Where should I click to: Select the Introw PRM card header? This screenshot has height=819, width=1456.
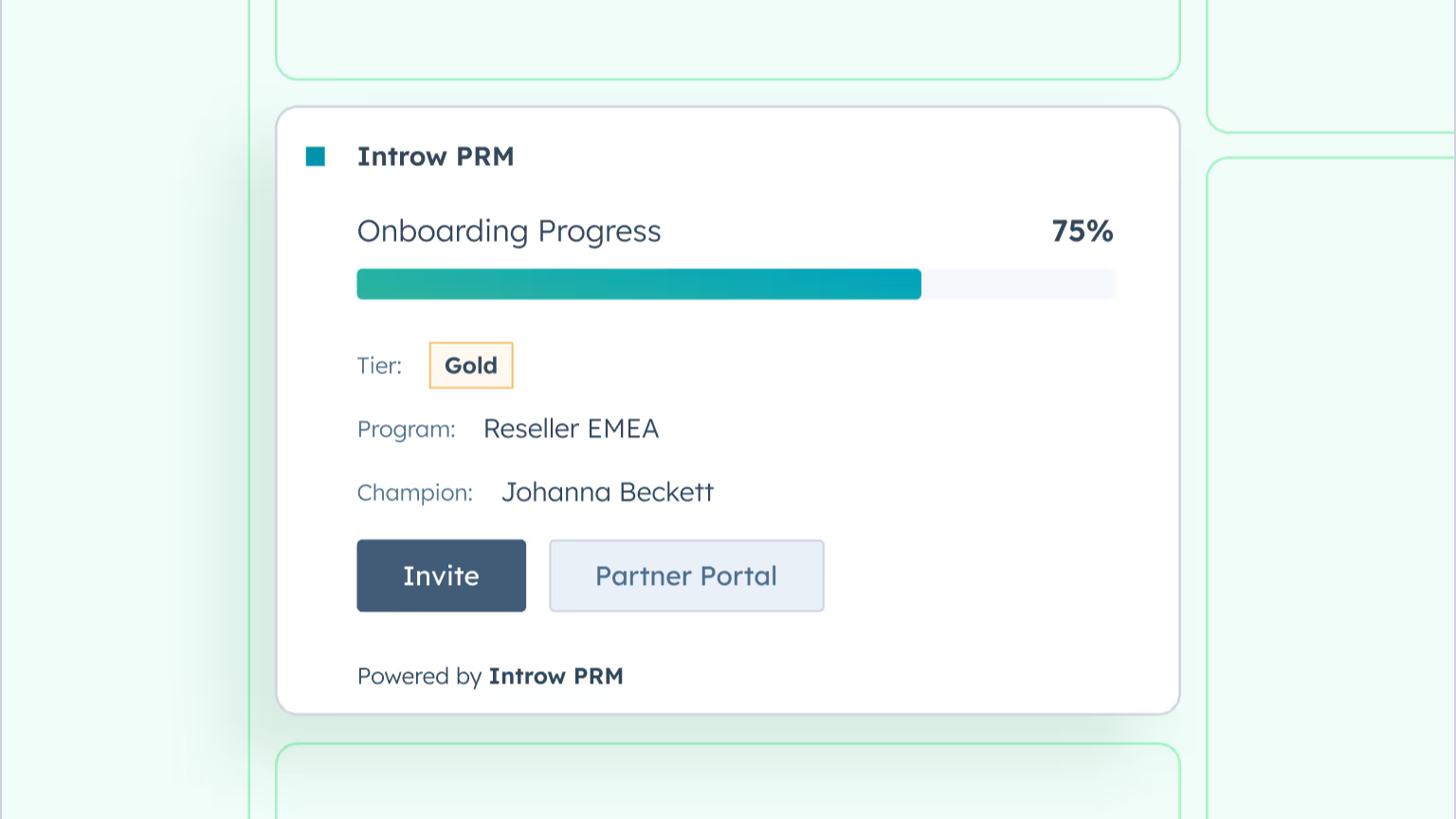(435, 156)
